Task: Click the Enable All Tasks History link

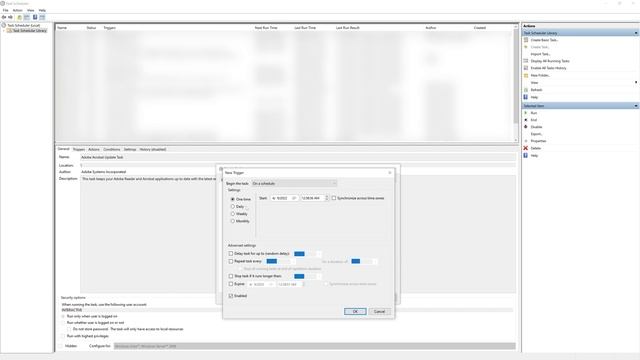Action: [549, 68]
